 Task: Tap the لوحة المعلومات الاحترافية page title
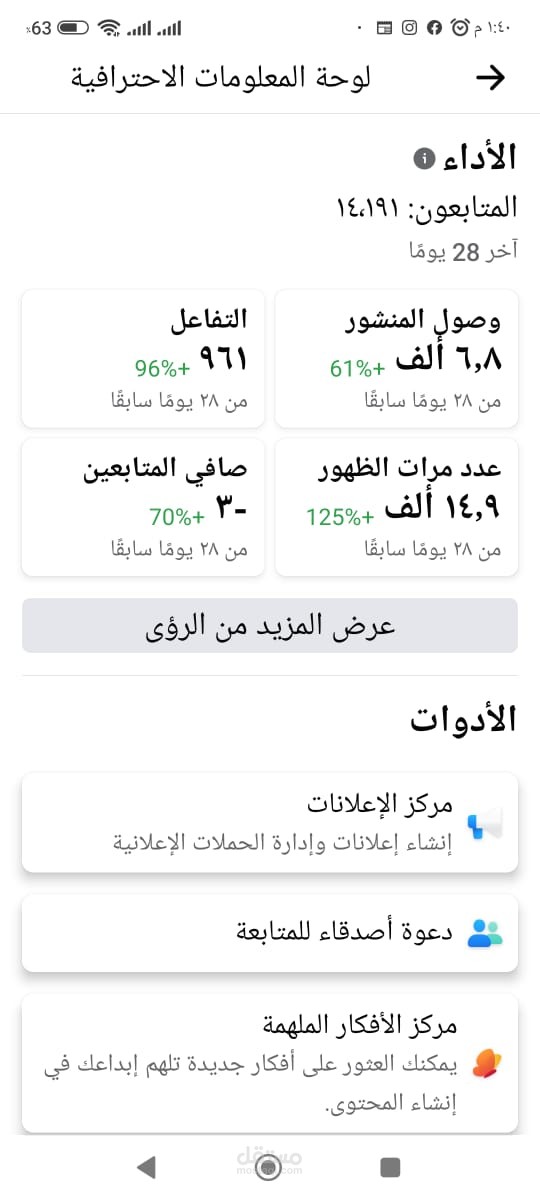(220, 78)
